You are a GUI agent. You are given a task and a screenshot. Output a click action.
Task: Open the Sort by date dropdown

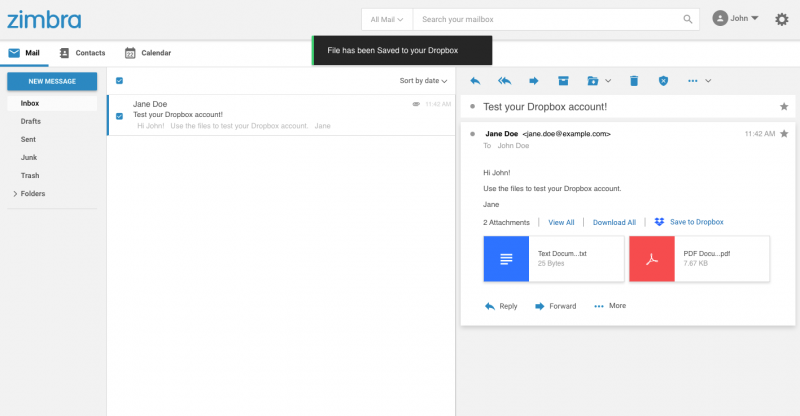[423, 81]
